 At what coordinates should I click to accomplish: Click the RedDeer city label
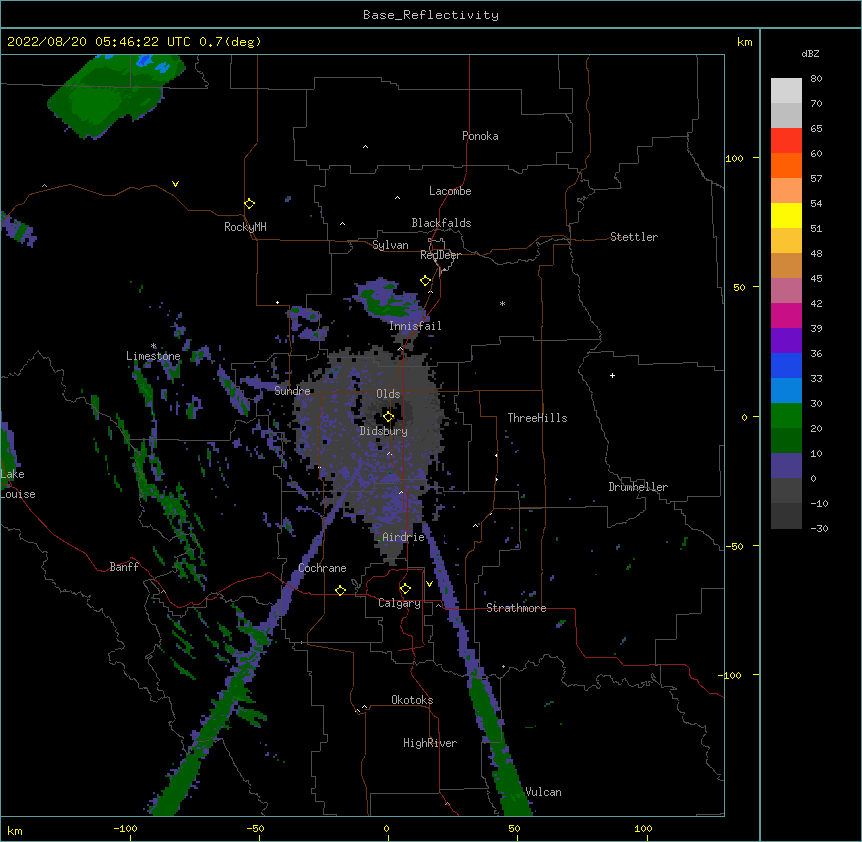coord(440,255)
